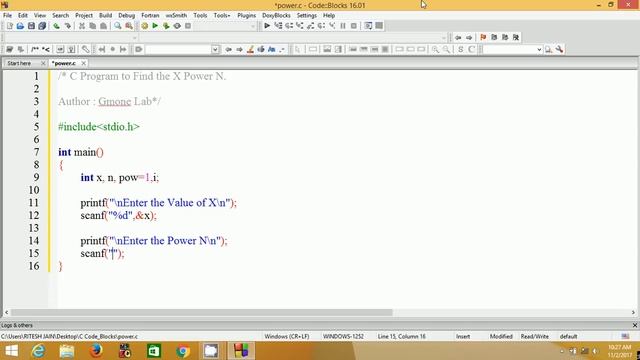The height and width of the screenshot is (360, 640).
Task: Undo the last edit
Action: click(56, 26)
